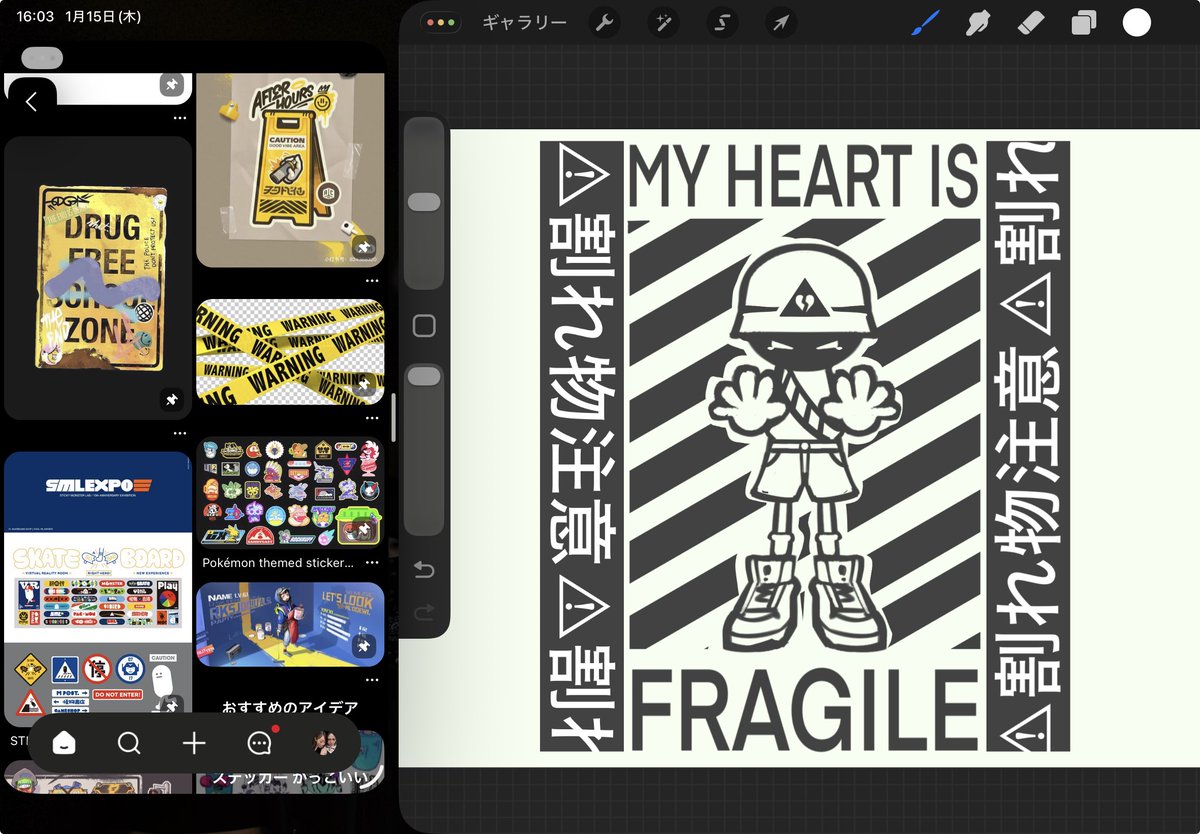Tap pin icon on Let's Look blue image

365,646
